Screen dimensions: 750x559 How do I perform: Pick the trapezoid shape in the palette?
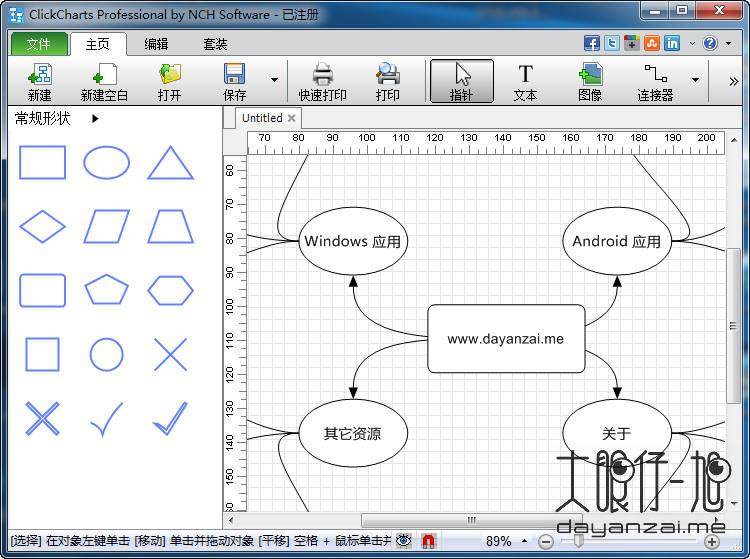coord(170,226)
